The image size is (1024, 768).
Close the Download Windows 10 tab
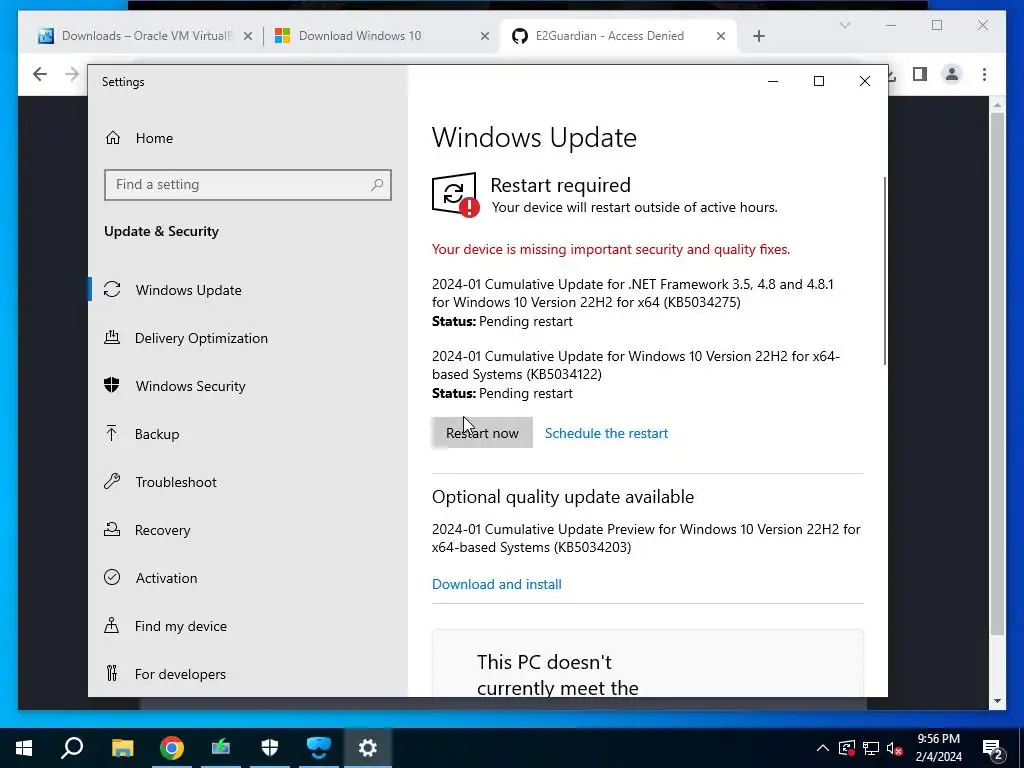(485, 36)
